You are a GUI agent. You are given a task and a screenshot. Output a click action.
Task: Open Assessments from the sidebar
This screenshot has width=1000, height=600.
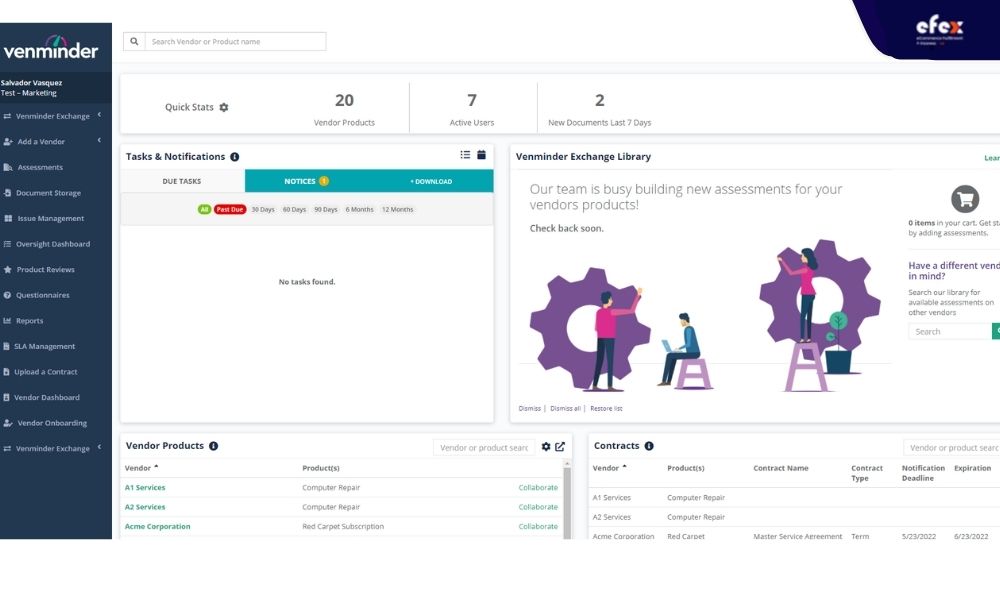pos(40,167)
